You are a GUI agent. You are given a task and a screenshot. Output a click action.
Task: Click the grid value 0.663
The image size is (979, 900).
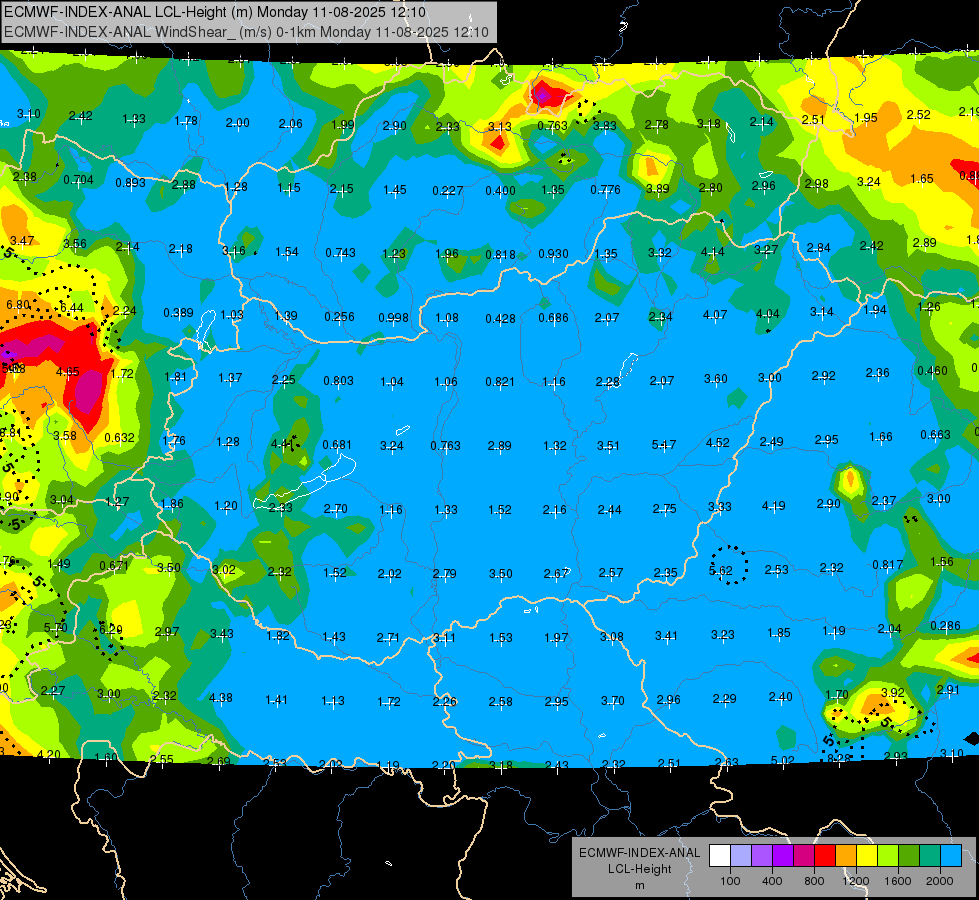[x=935, y=435]
